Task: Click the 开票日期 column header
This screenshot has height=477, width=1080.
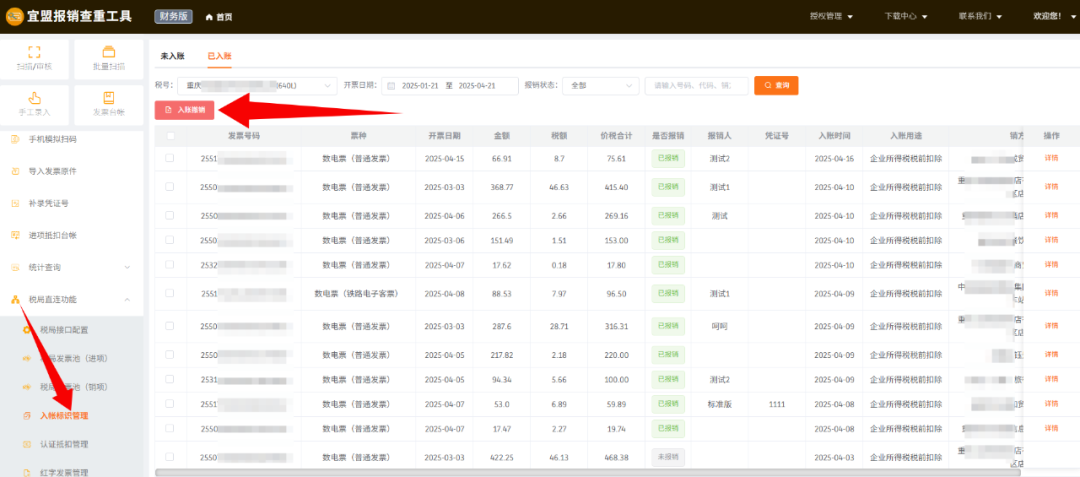Action: click(x=444, y=136)
